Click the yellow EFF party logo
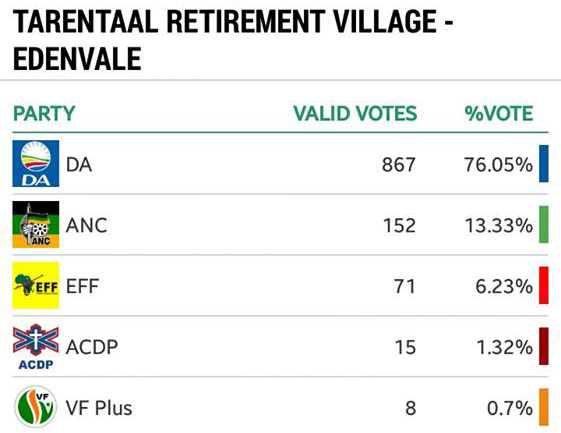This screenshot has width=561, height=433. (36, 285)
